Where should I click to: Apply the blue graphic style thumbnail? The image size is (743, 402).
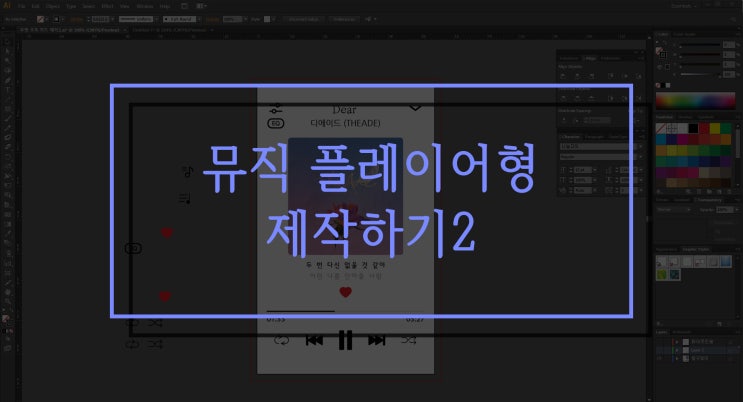coord(725,262)
